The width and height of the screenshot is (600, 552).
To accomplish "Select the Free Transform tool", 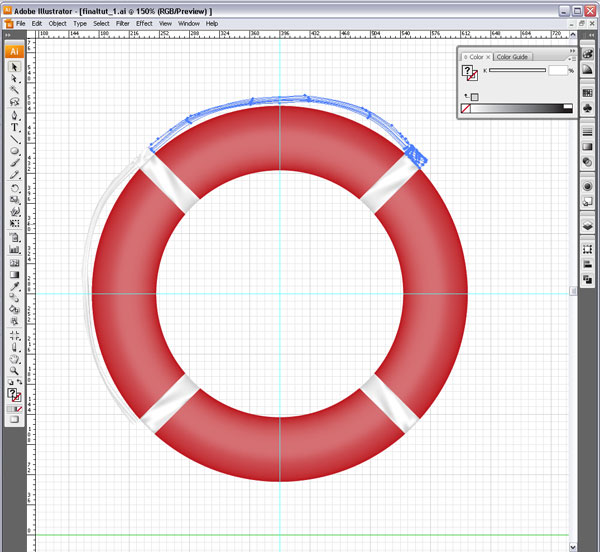I will pyautogui.click(x=14, y=223).
